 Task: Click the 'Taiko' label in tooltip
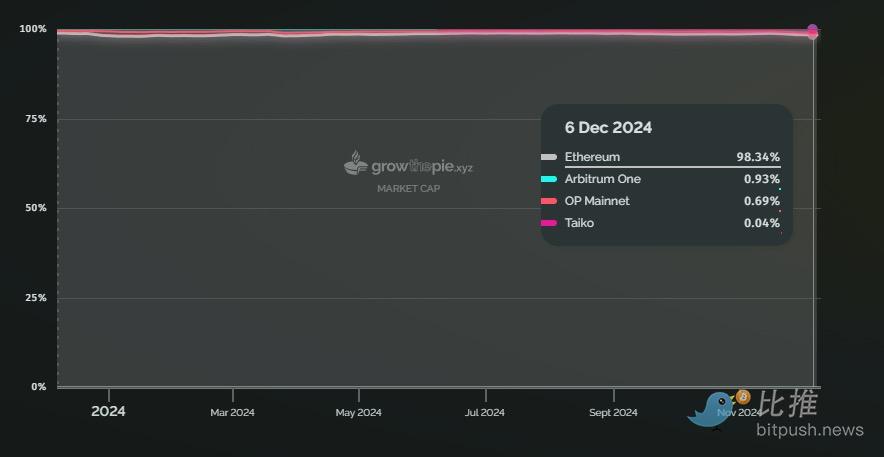[579, 223]
